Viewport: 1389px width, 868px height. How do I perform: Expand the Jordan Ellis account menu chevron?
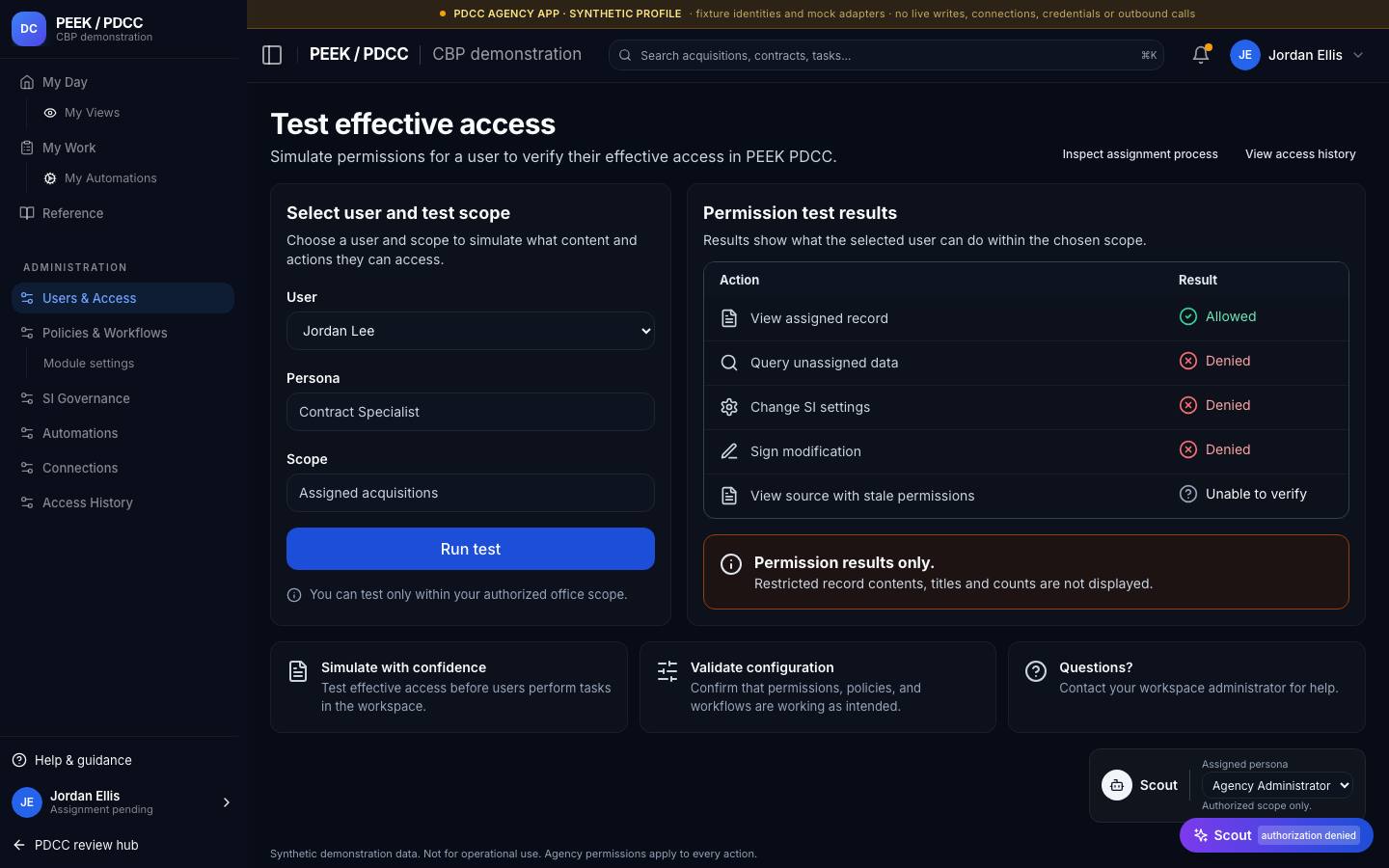pos(1358,55)
